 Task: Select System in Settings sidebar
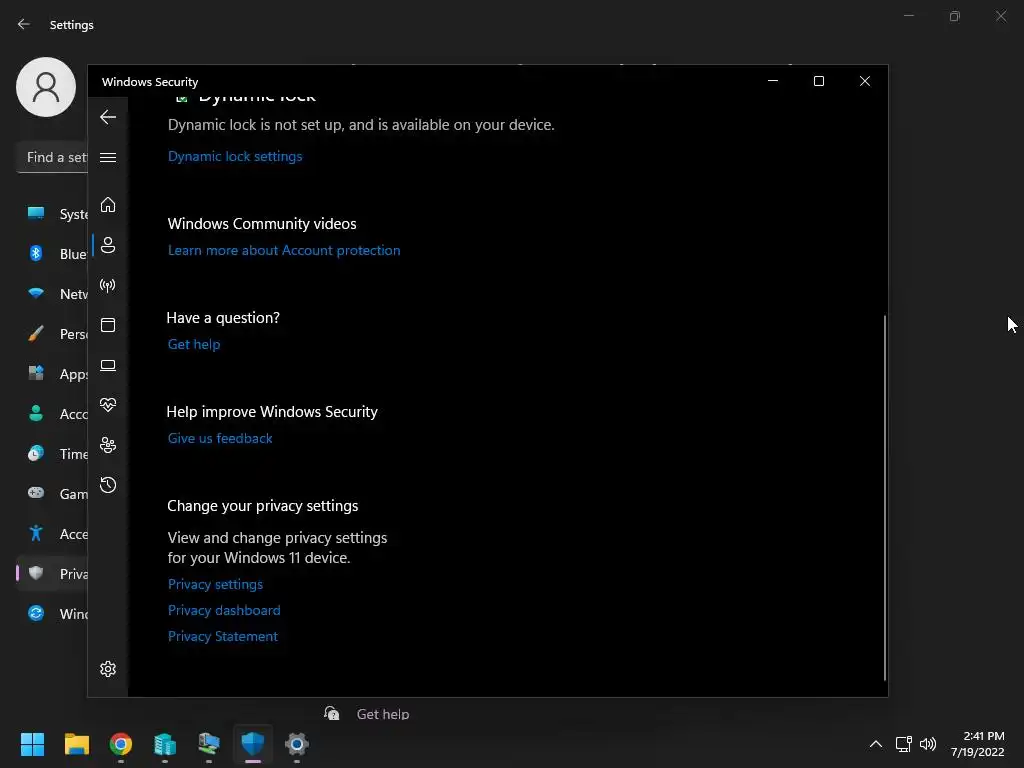pos(52,214)
